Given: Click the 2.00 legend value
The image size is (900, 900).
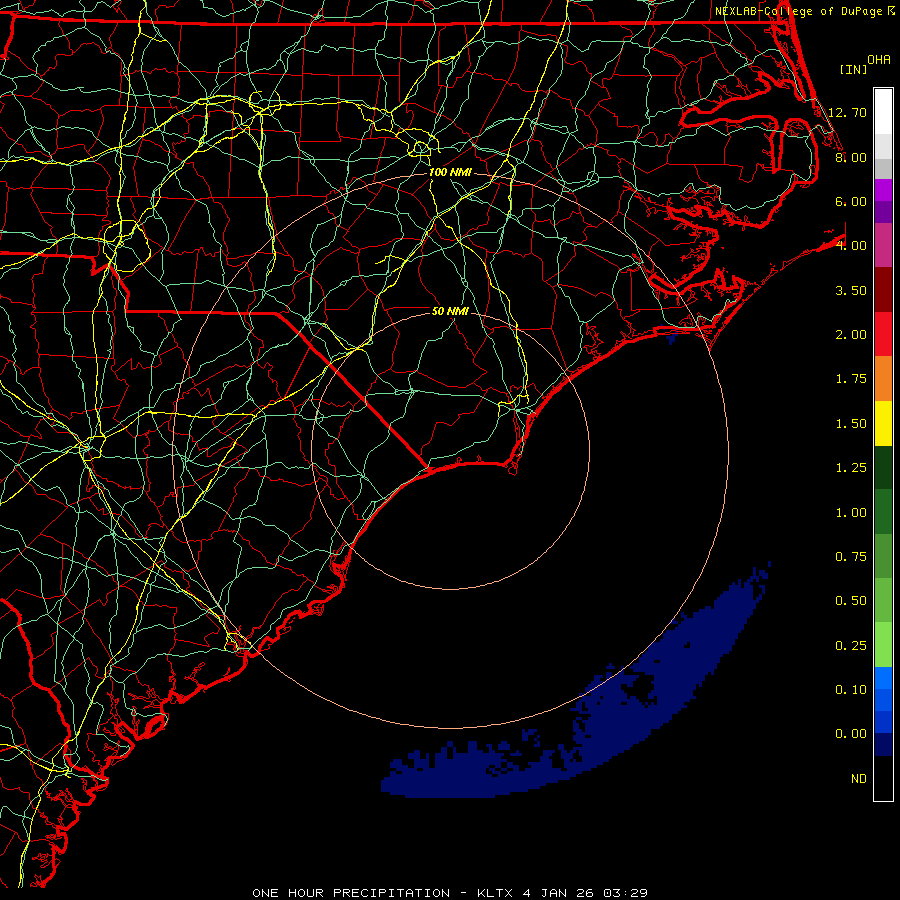Looking at the screenshot, I should tap(851, 335).
